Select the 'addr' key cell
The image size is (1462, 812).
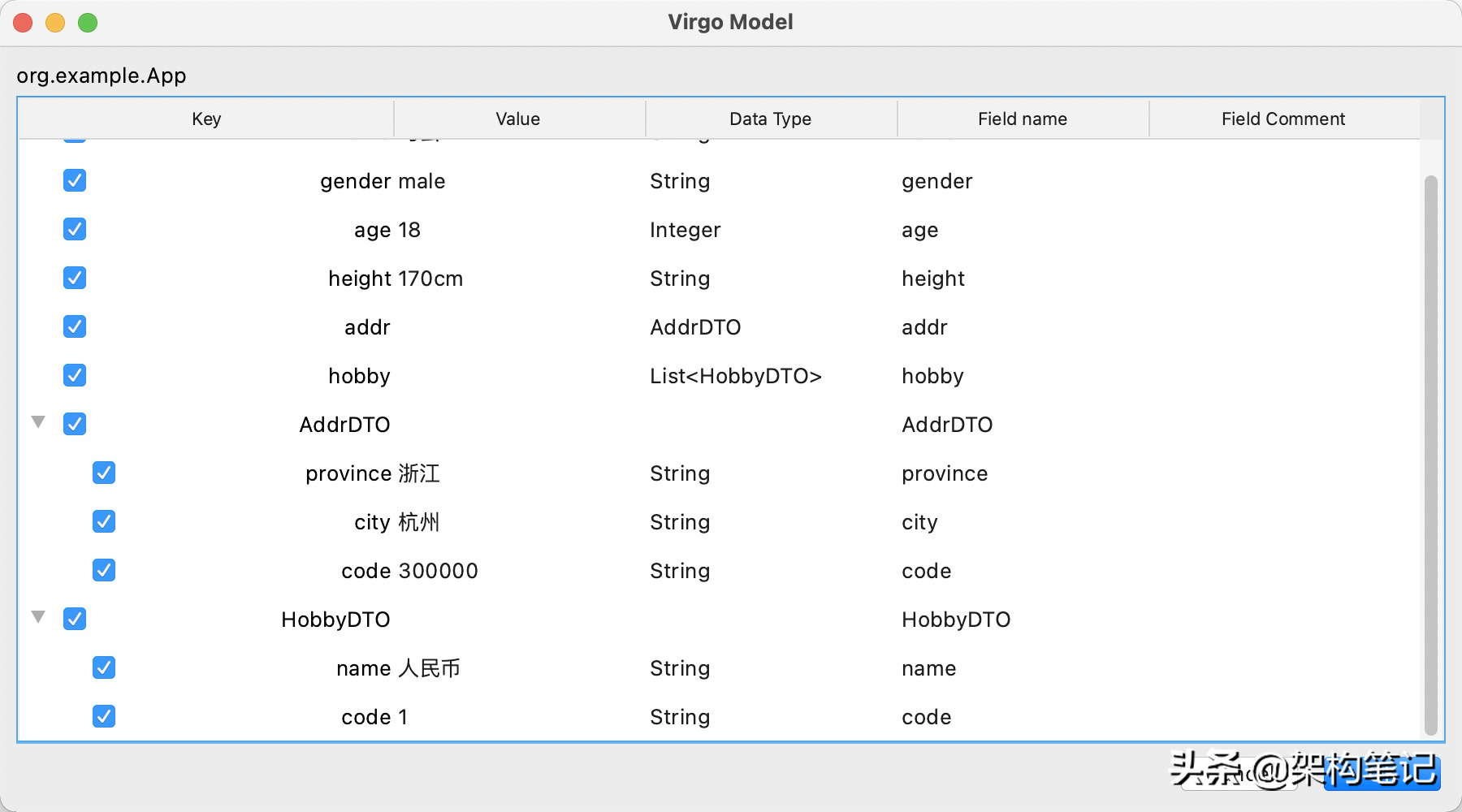(x=367, y=327)
